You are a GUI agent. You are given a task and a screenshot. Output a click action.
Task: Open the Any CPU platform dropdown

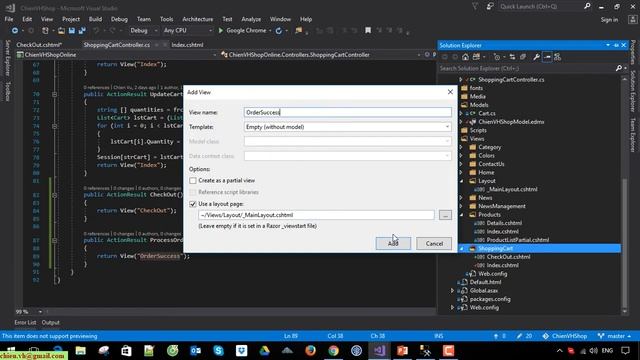[188, 31]
